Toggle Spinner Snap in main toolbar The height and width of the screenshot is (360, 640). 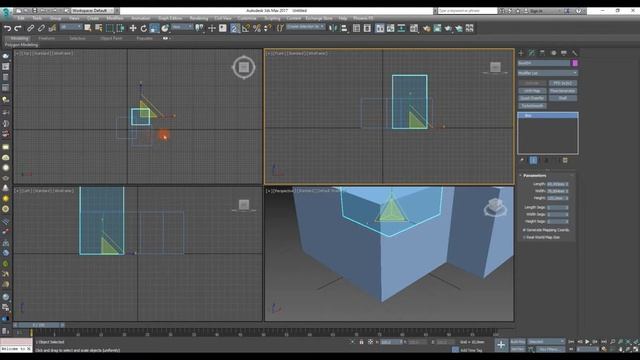(268, 28)
